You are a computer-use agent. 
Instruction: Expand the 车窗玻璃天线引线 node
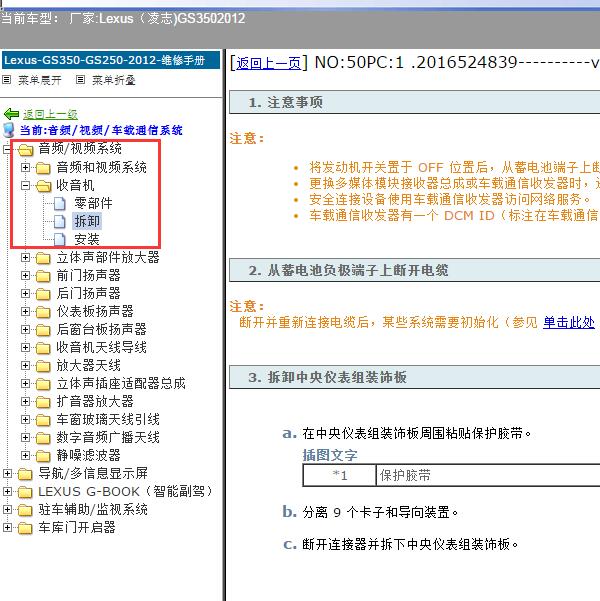click(25, 419)
